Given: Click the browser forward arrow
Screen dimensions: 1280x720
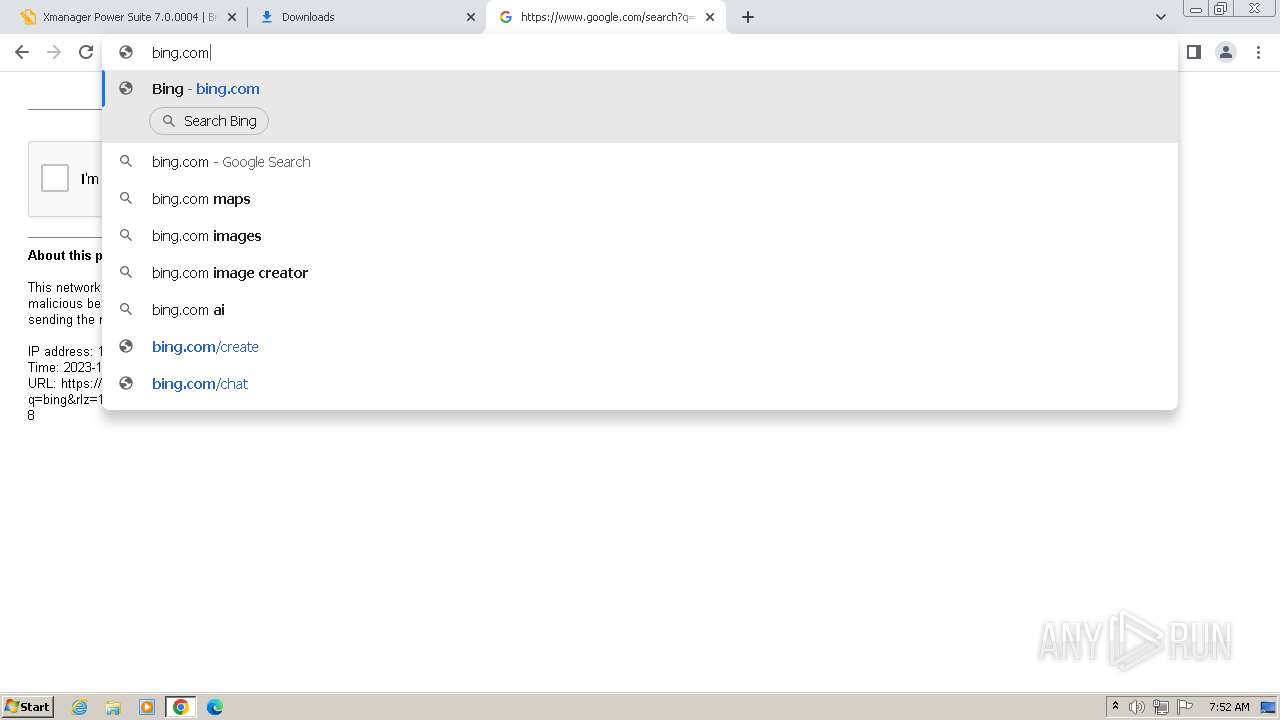Looking at the screenshot, I should (54, 52).
